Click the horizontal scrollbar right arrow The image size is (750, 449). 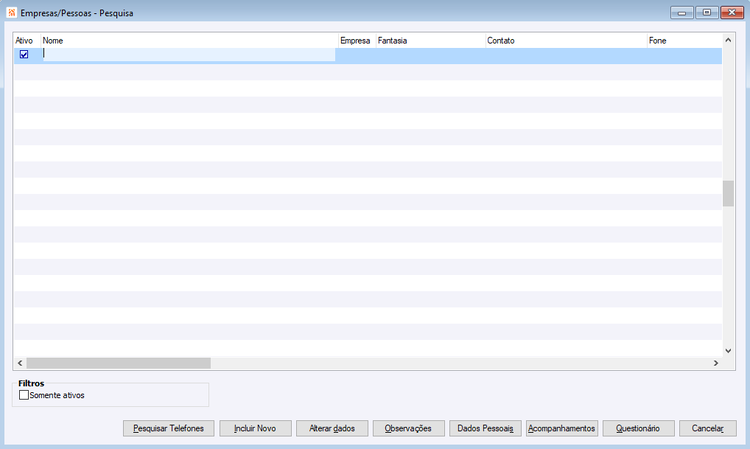[716, 363]
